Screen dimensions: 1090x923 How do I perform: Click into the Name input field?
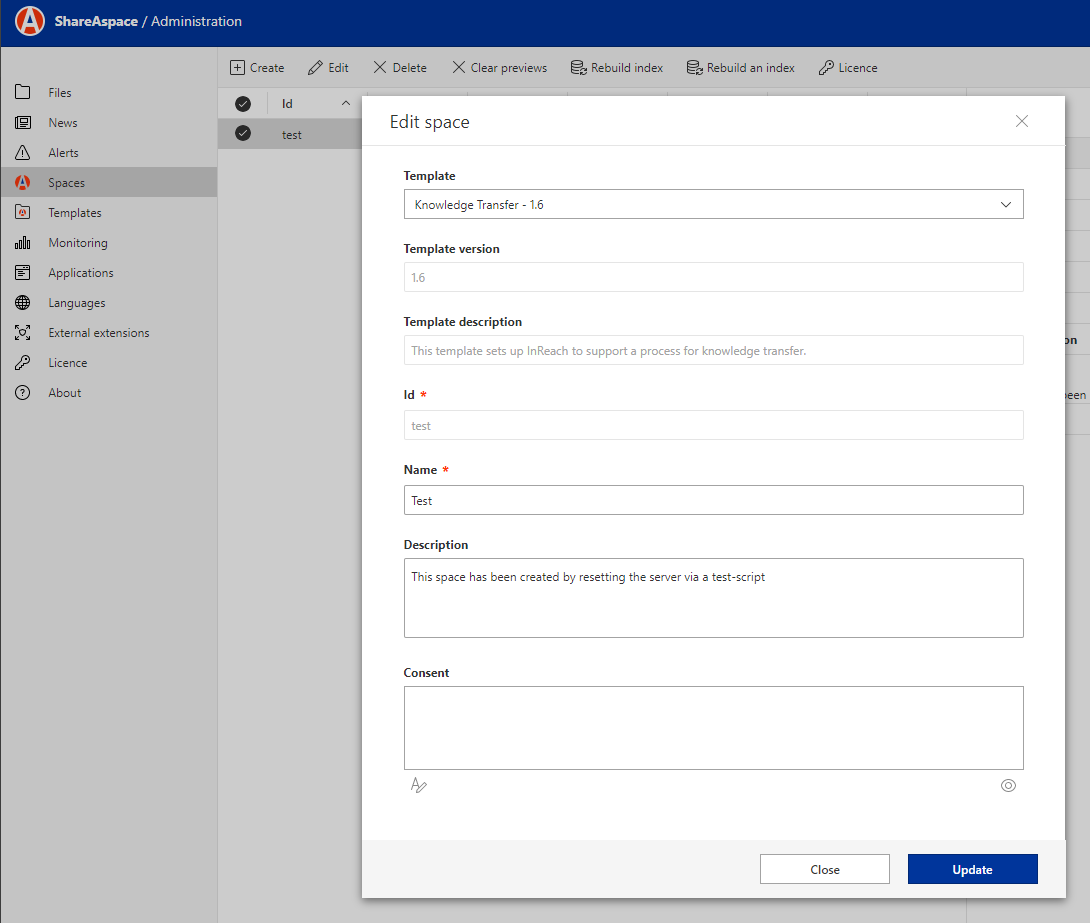point(713,500)
